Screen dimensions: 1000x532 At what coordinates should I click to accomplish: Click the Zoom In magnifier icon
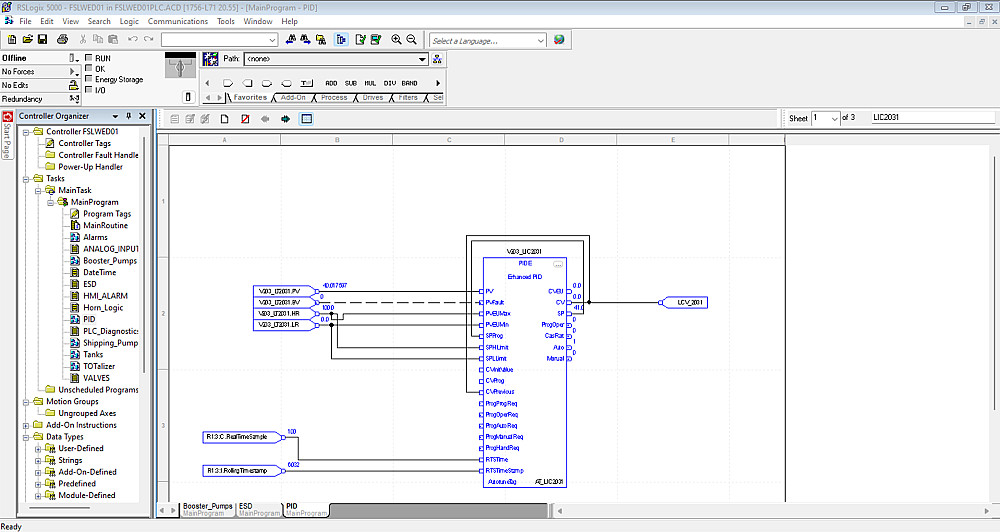pos(396,40)
